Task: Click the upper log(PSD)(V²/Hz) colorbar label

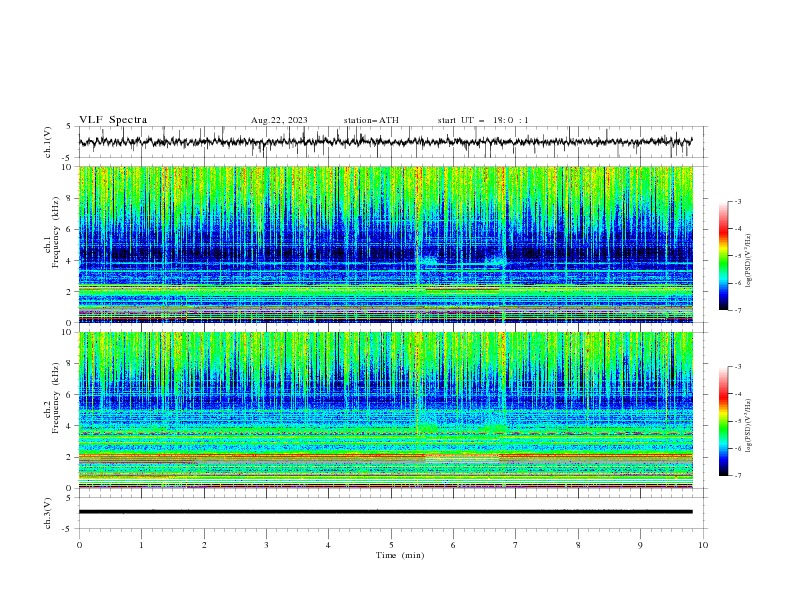Action: click(749, 261)
